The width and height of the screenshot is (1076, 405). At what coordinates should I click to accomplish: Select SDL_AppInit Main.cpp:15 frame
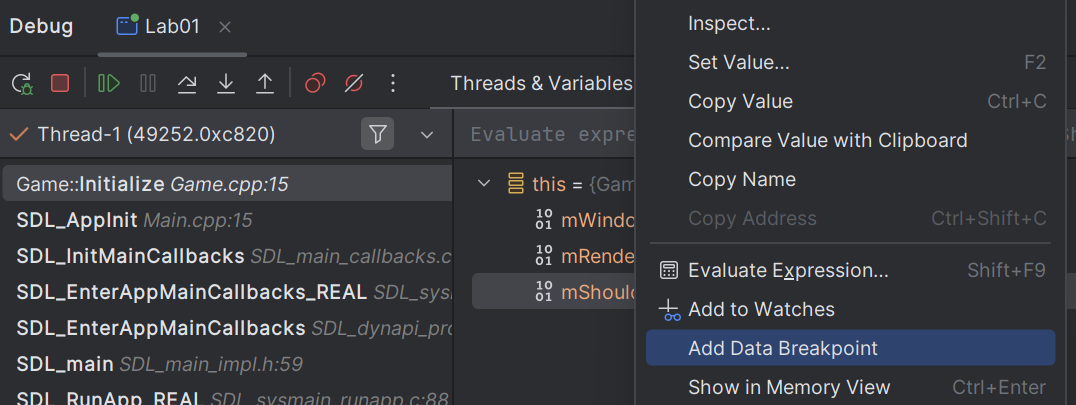[227, 220]
